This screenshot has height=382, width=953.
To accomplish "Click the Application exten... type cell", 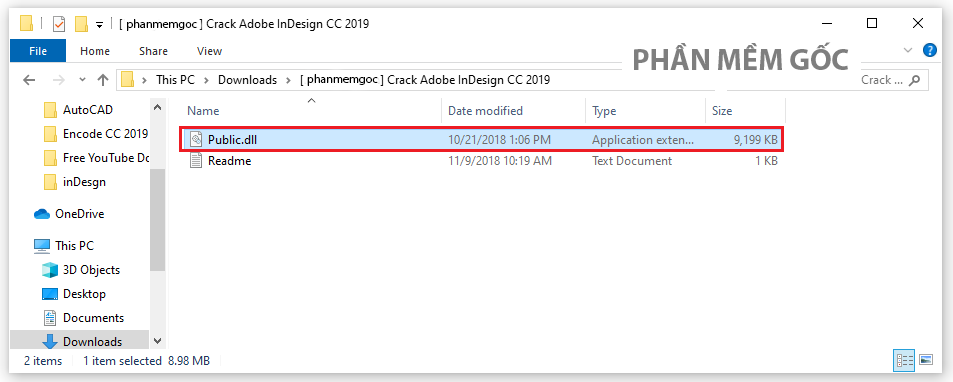I will [x=642, y=140].
